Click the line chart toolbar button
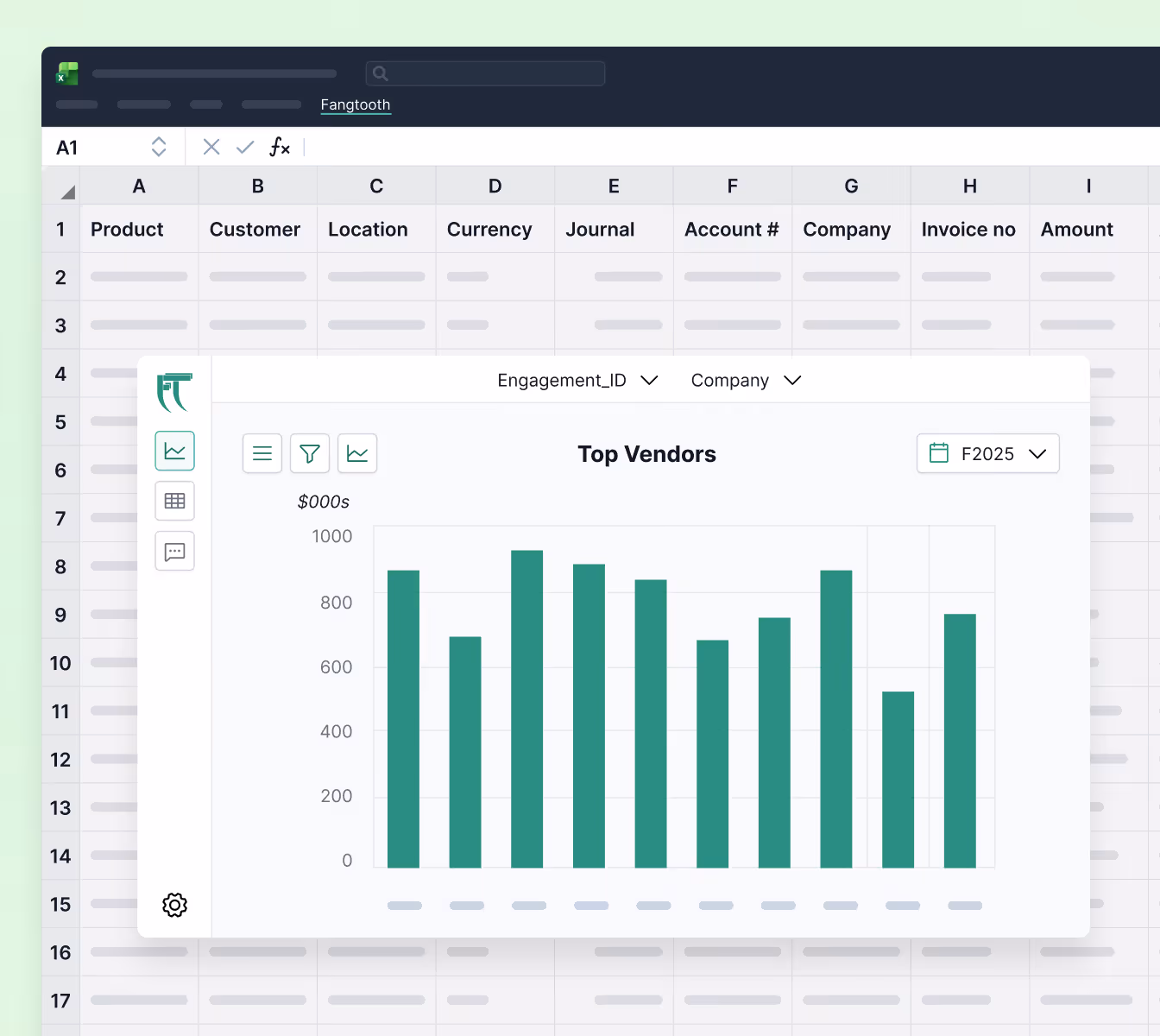The height and width of the screenshot is (1036, 1160). (357, 453)
